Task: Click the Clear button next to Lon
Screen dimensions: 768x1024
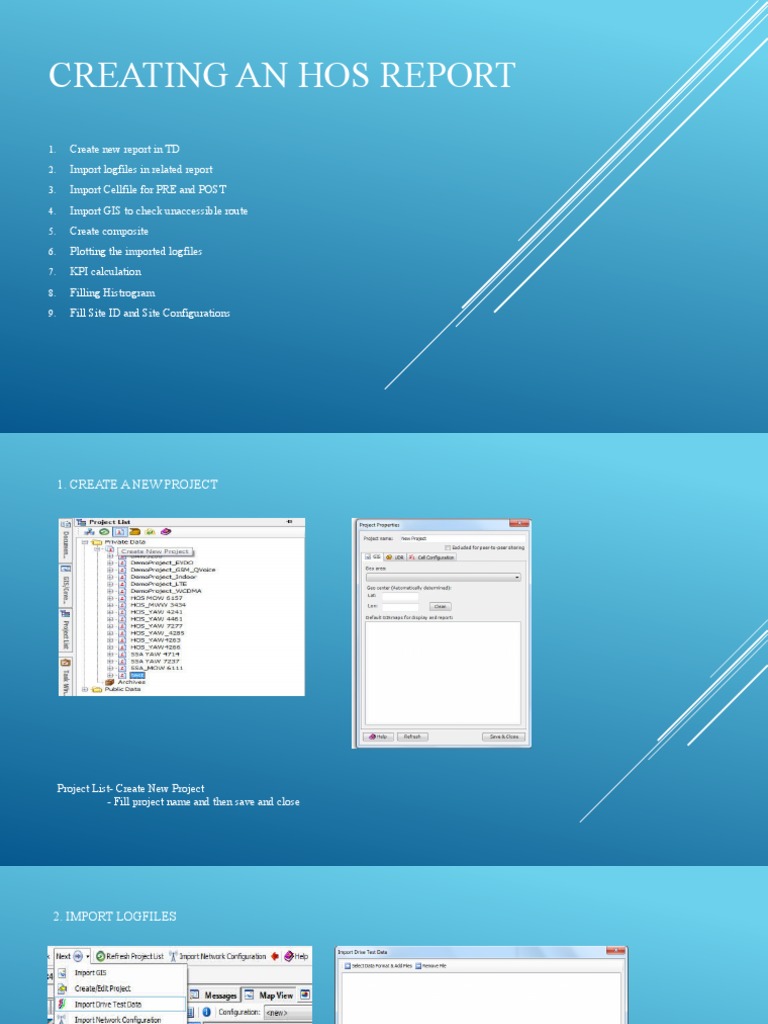Action: click(440, 607)
